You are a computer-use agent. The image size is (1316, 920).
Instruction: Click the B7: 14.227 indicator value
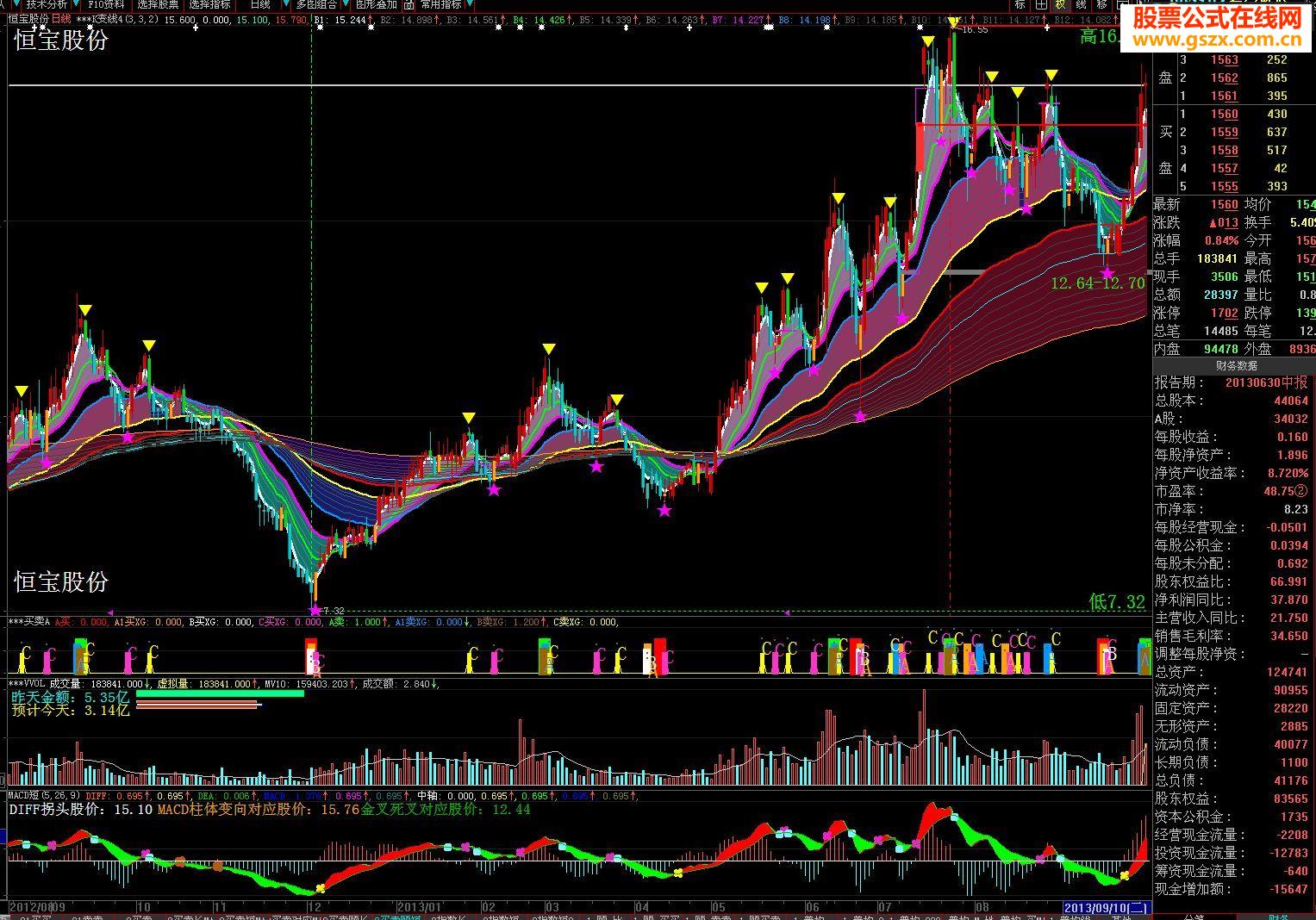pyautogui.click(x=738, y=19)
